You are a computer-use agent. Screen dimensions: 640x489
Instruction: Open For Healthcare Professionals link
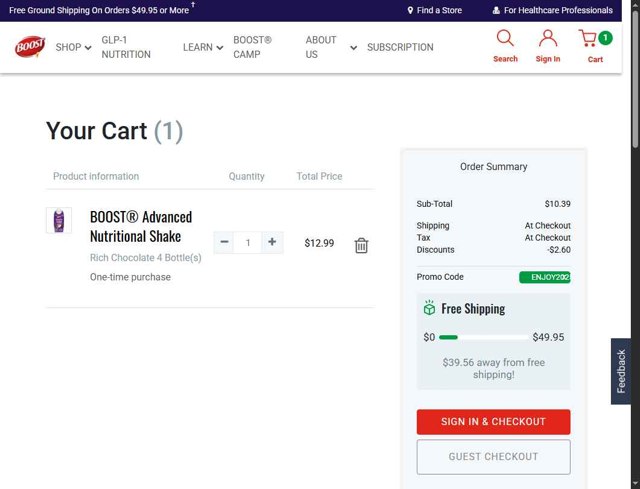[553, 10]
